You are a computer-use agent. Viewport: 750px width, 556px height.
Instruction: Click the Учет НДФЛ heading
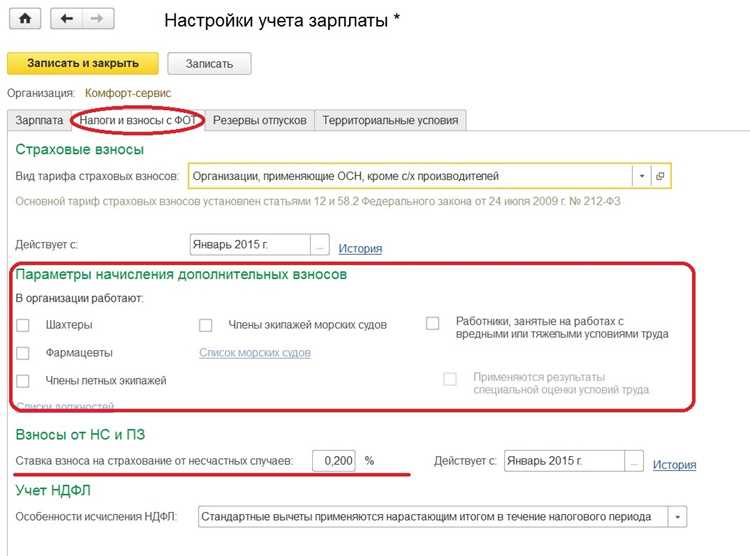tap(53, 490)
